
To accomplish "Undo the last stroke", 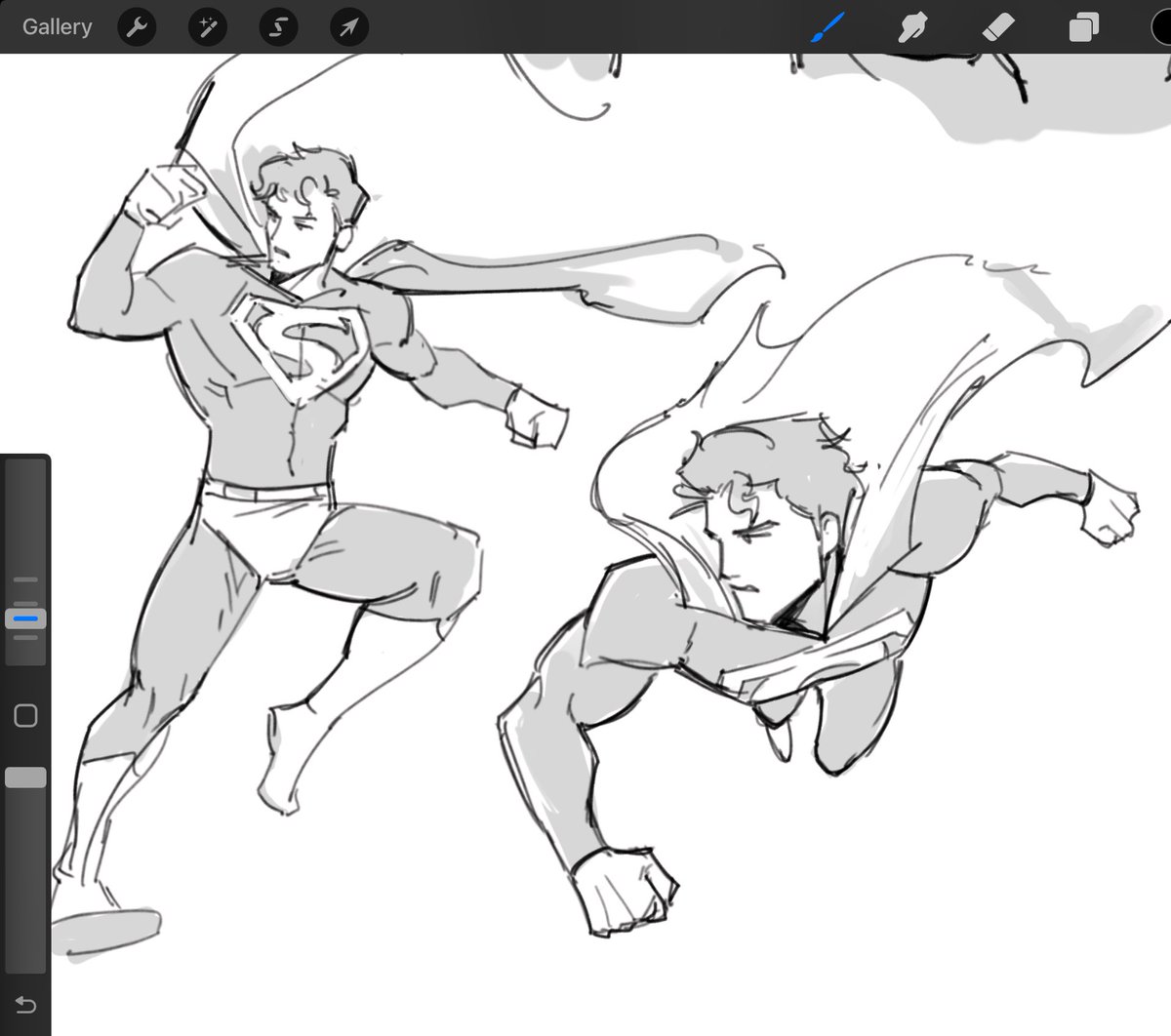I will [x=25, y=1005].
